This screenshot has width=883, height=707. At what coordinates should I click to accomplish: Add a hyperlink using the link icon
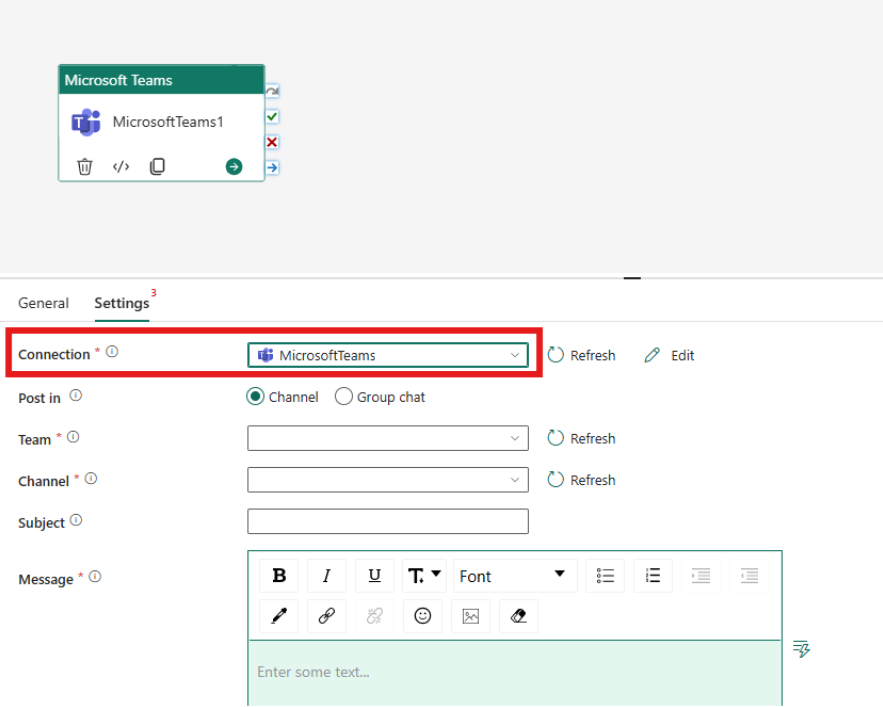coord(326,615)
